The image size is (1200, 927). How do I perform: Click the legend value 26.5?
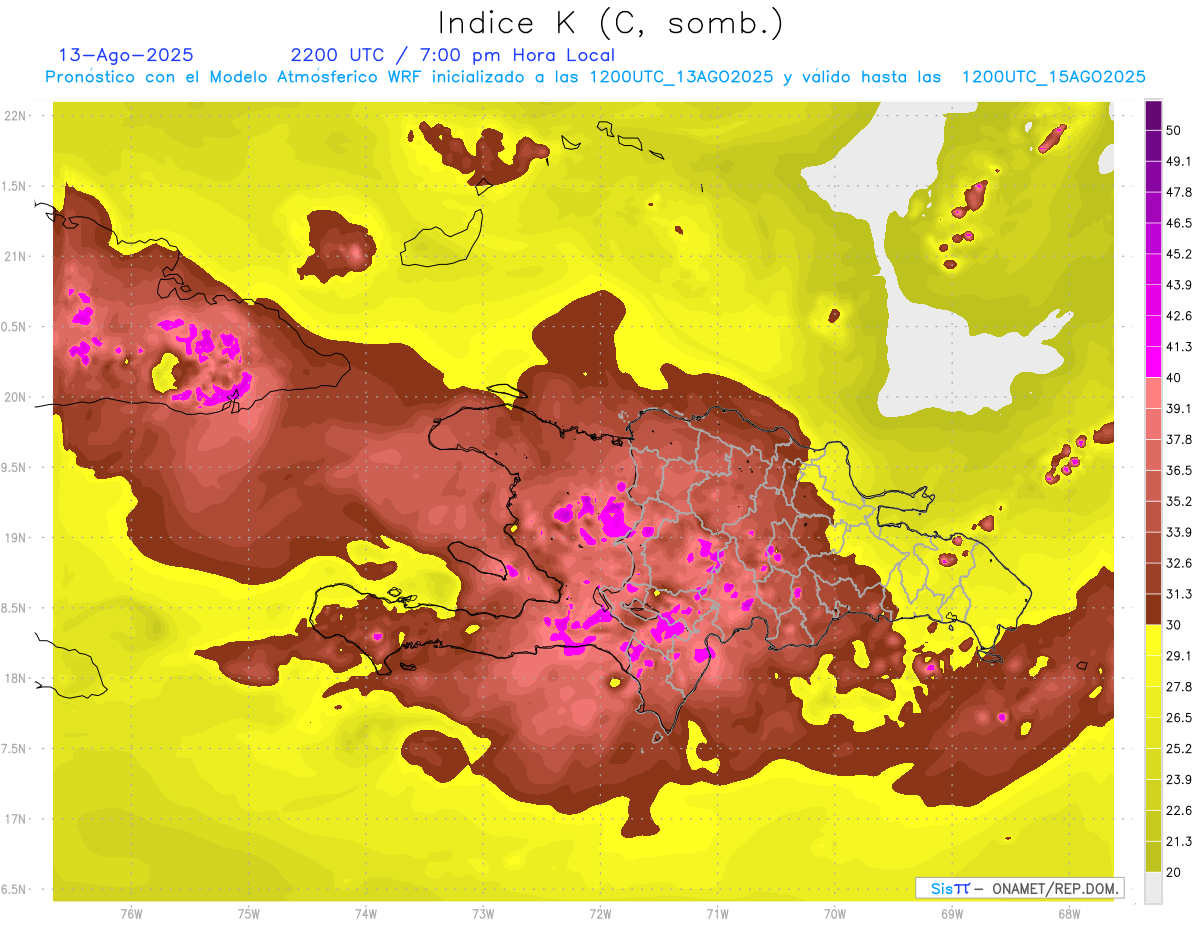(x=1179, y=718)
